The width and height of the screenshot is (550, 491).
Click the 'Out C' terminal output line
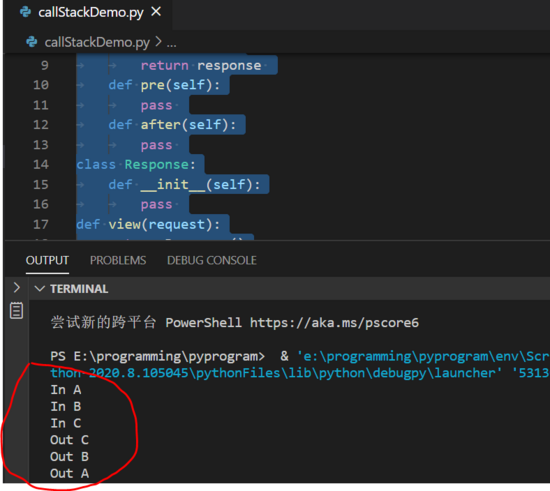(x=69, y=440)
